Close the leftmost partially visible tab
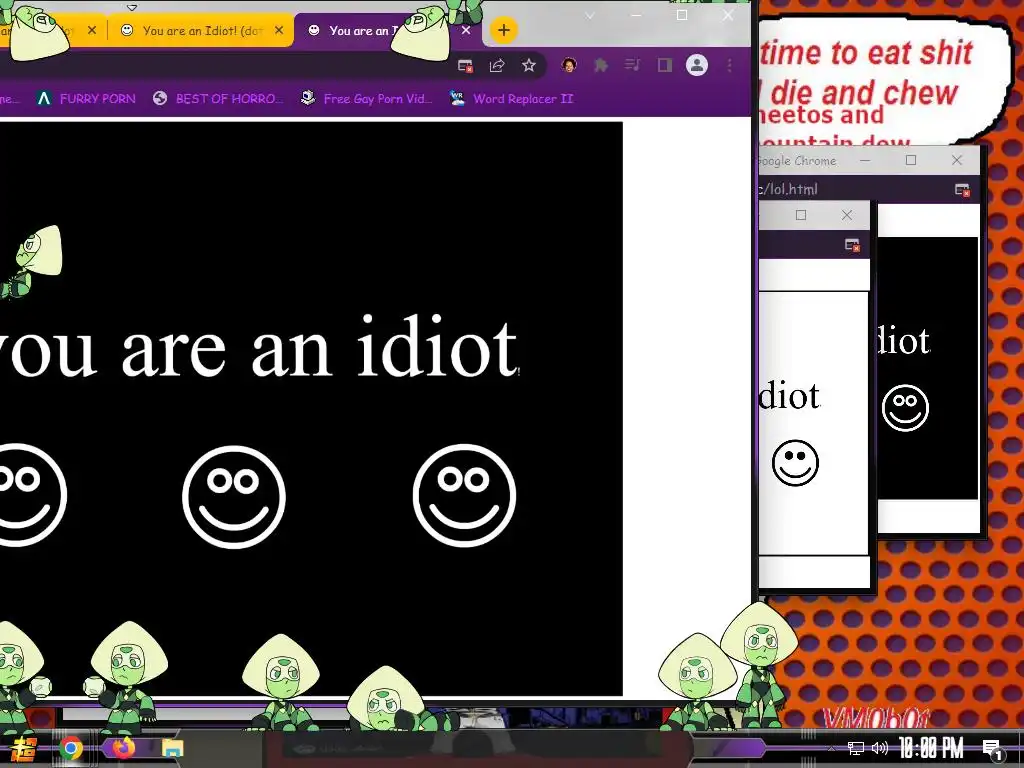The width and height of the screenshot is (1024, 768). click(x=92, y=30)
